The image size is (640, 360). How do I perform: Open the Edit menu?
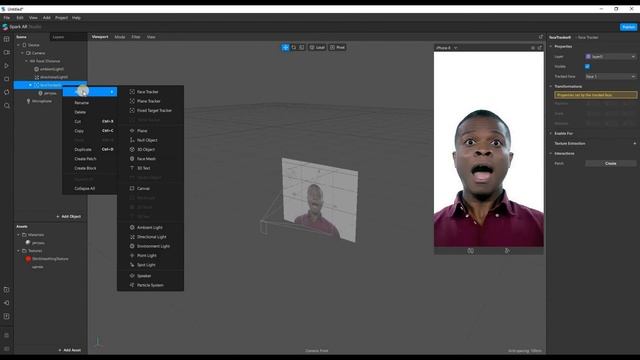click(x=20, y=18)
